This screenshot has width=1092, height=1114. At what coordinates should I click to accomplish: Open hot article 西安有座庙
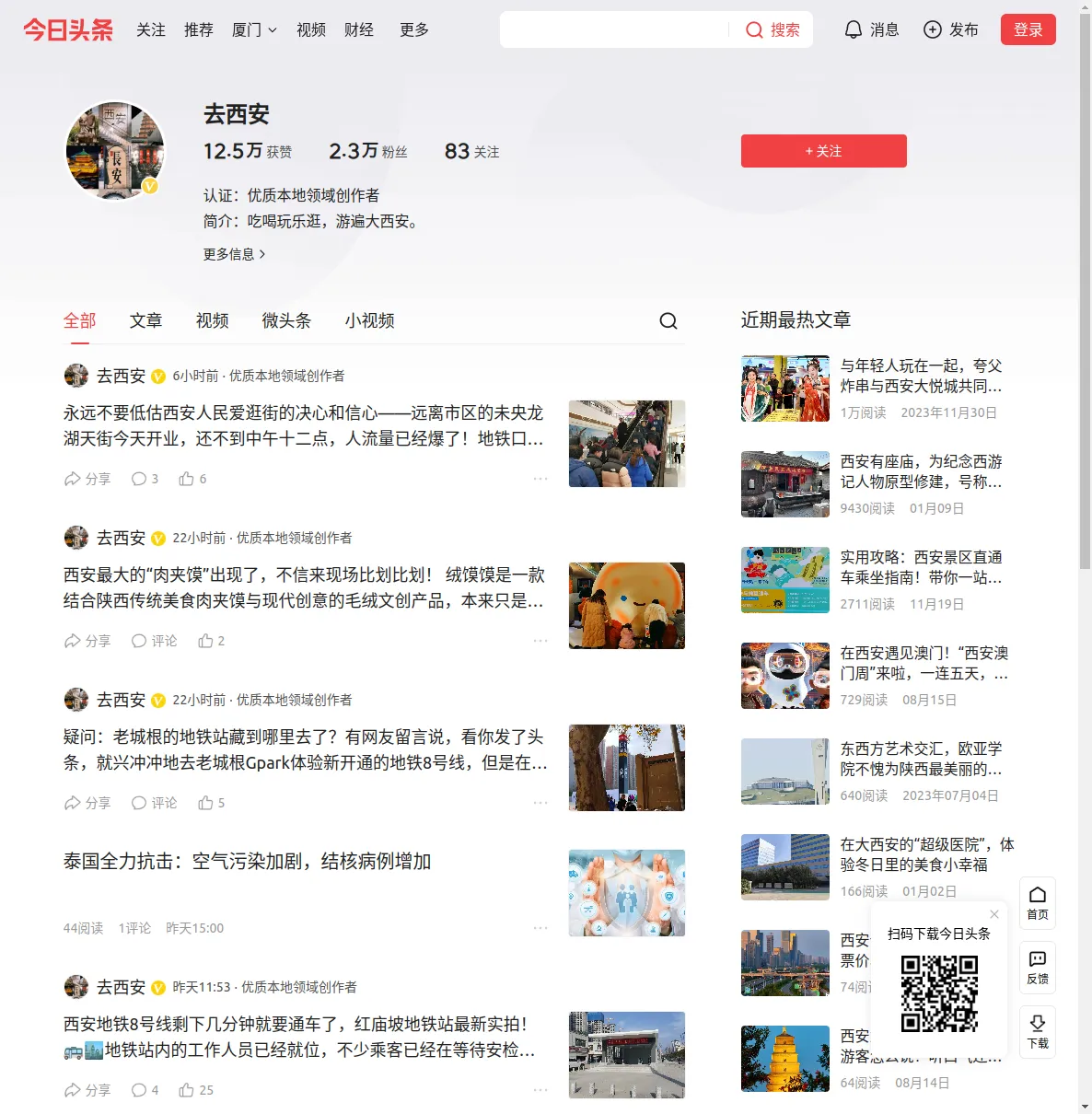click(x=921, y=471)
